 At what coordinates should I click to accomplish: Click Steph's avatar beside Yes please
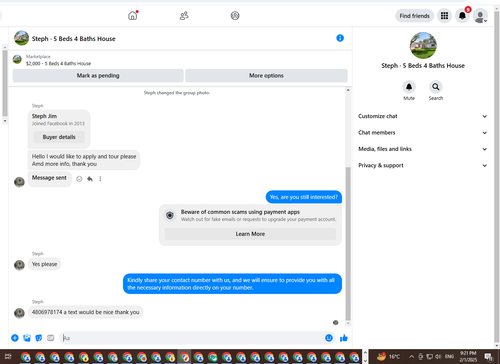tap(19, 265)
